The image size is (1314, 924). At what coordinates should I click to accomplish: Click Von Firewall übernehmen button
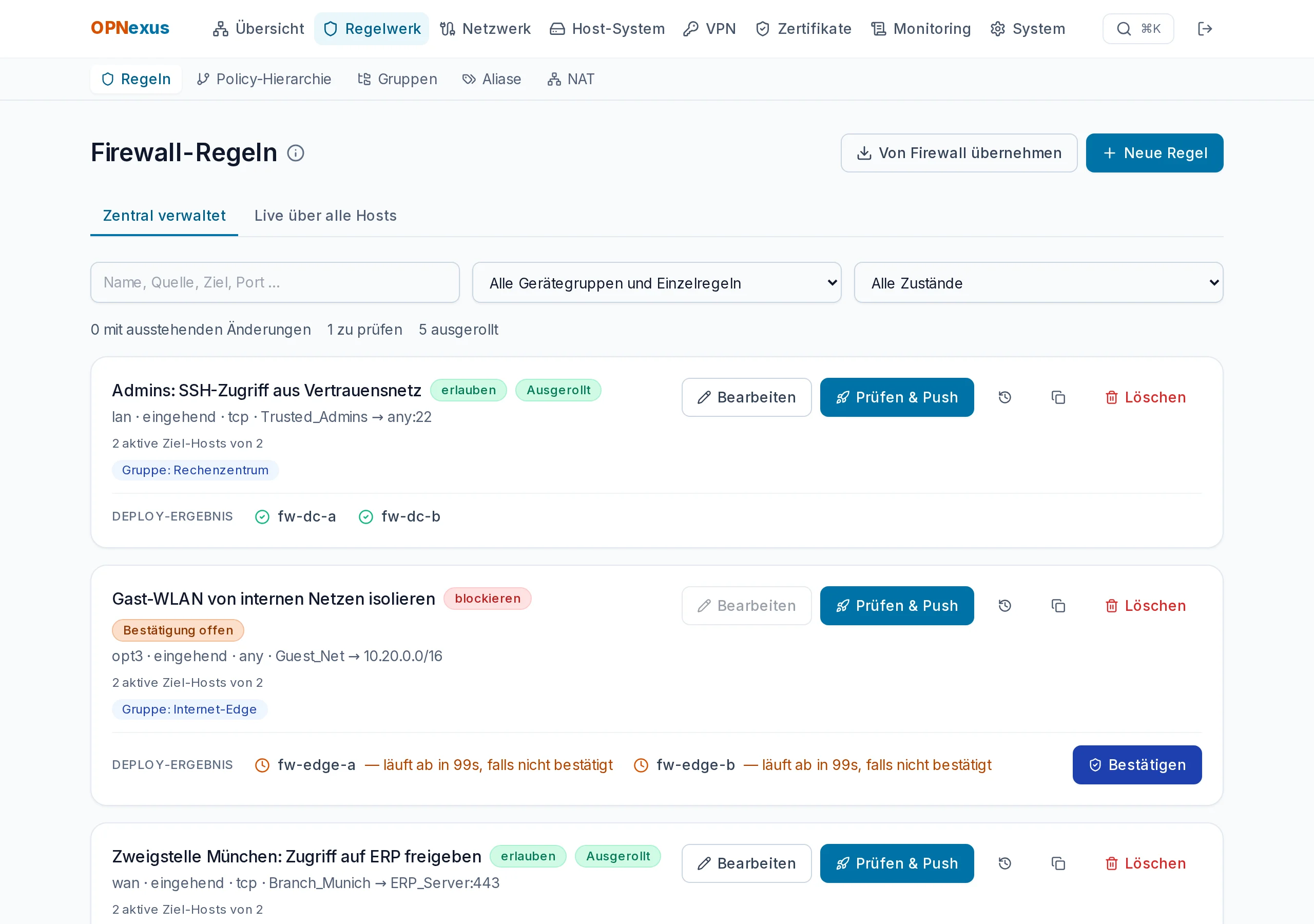959,153
